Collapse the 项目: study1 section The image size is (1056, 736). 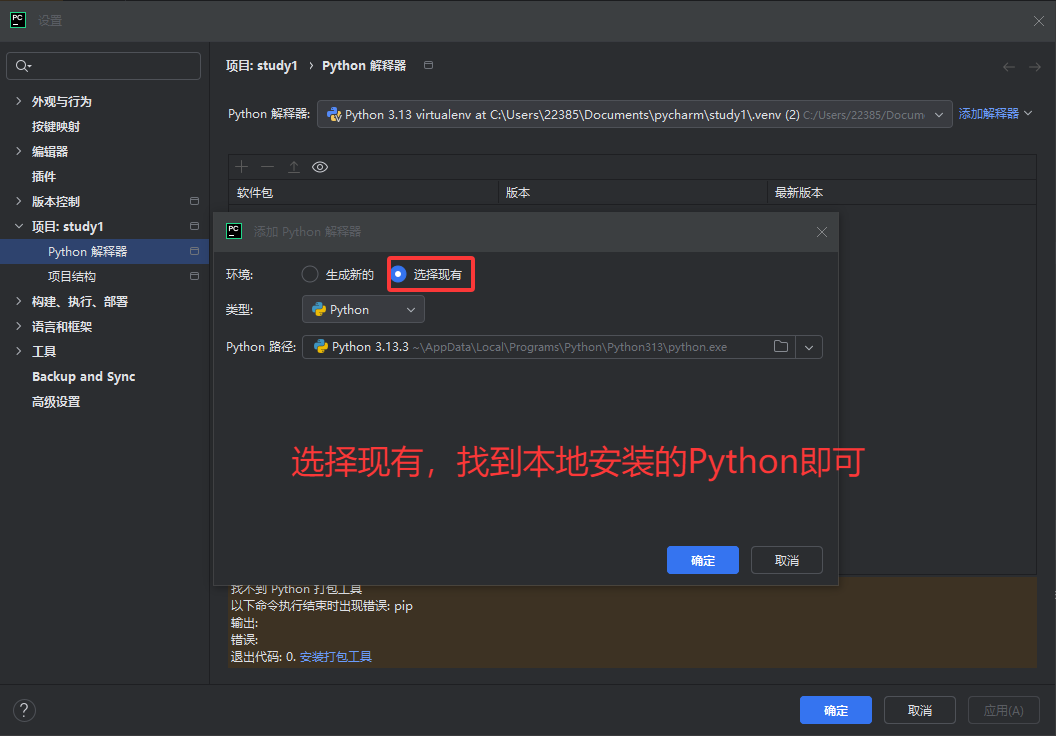tap(18, 226)
